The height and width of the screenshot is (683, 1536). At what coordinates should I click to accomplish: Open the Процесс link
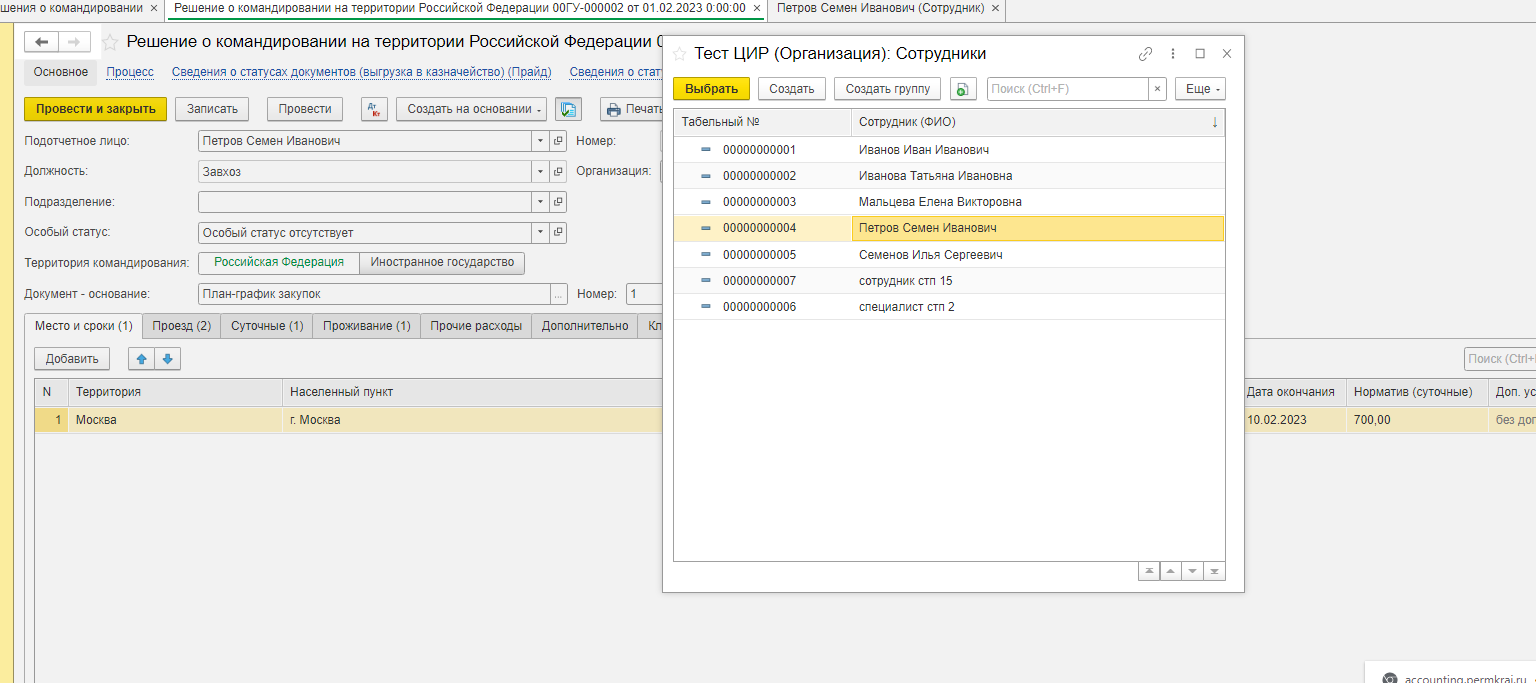point(130,72)
